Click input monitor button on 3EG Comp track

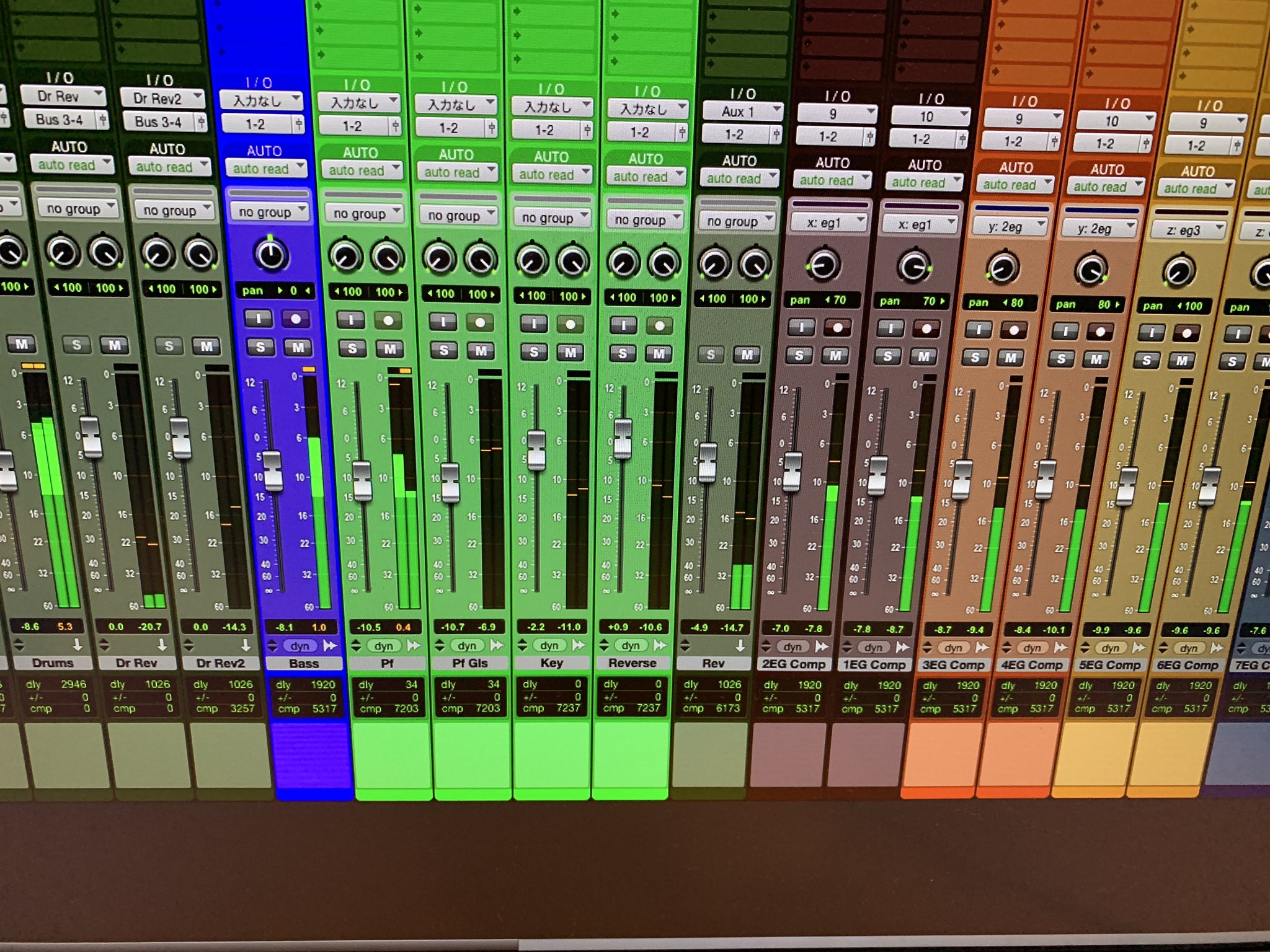coord(978,330)
